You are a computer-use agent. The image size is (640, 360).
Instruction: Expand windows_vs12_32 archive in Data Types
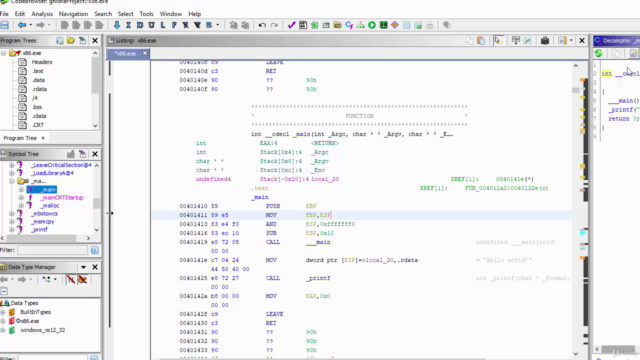click(3, 330)
